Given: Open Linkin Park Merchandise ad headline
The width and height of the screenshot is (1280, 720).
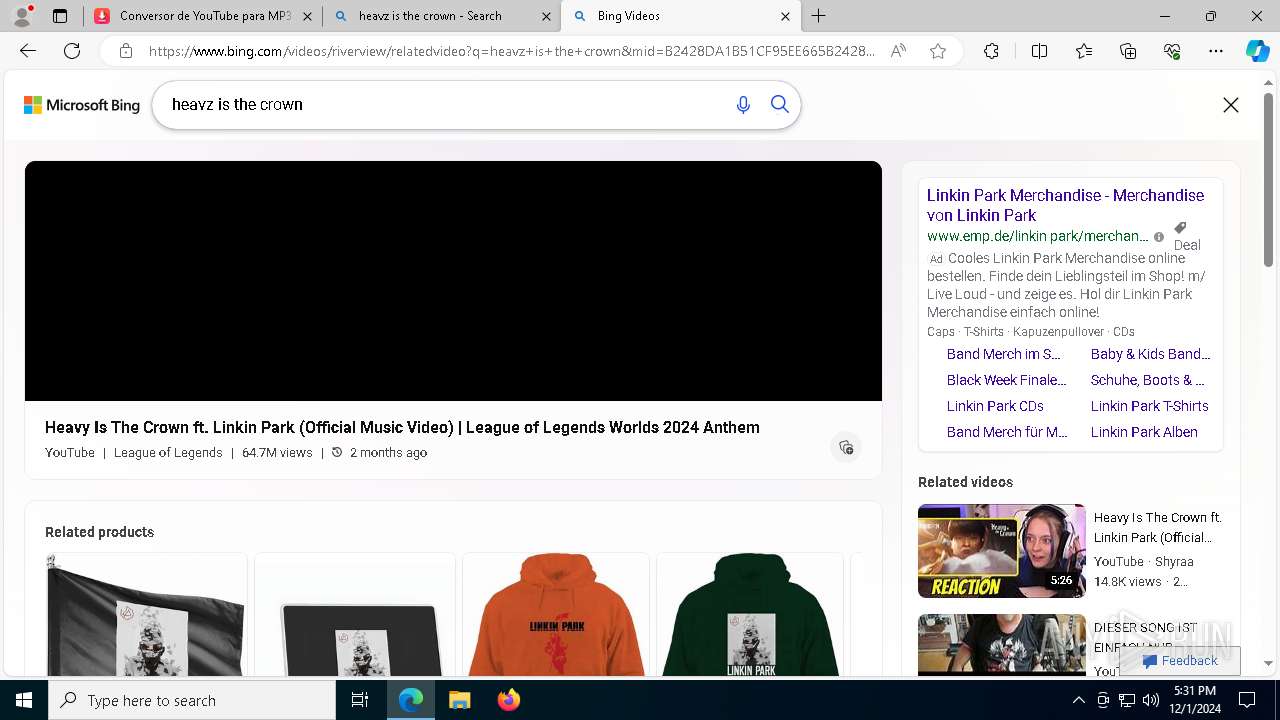Looking at the screenshot, I should (1065, 205).
